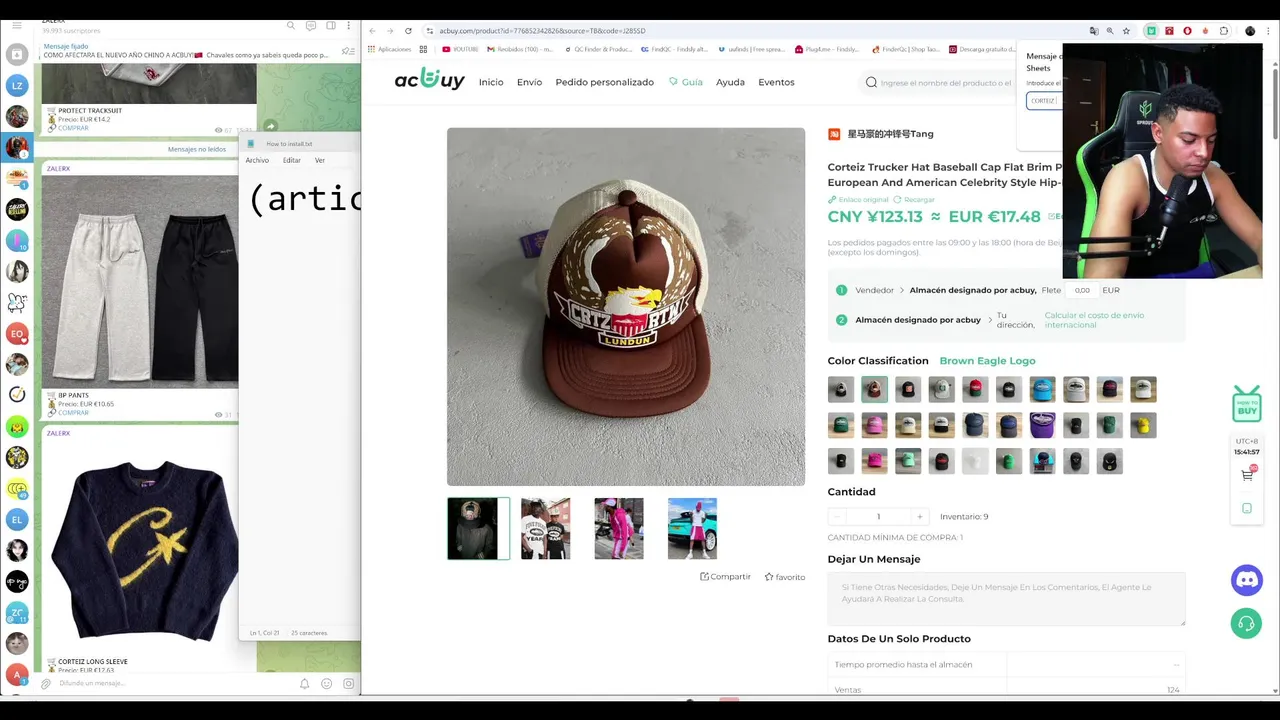Image resolution: width=1280 pixels, height=720 pixels.
Task: Forward the PROTECT TRACKSUIT post via share arrow
Action: click(270, 127)
